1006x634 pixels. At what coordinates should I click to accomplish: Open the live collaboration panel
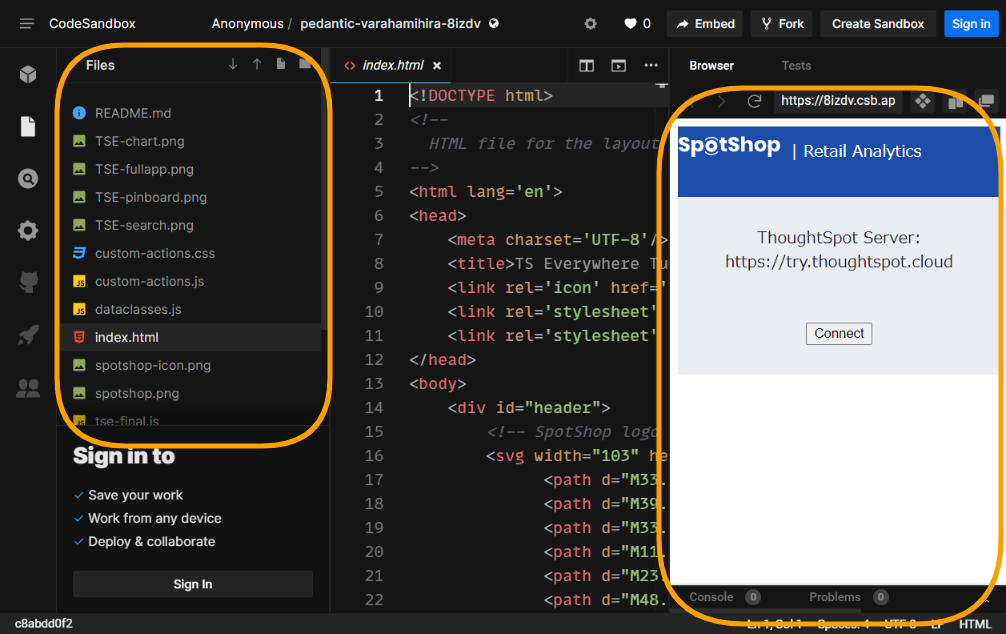point(28,386)
